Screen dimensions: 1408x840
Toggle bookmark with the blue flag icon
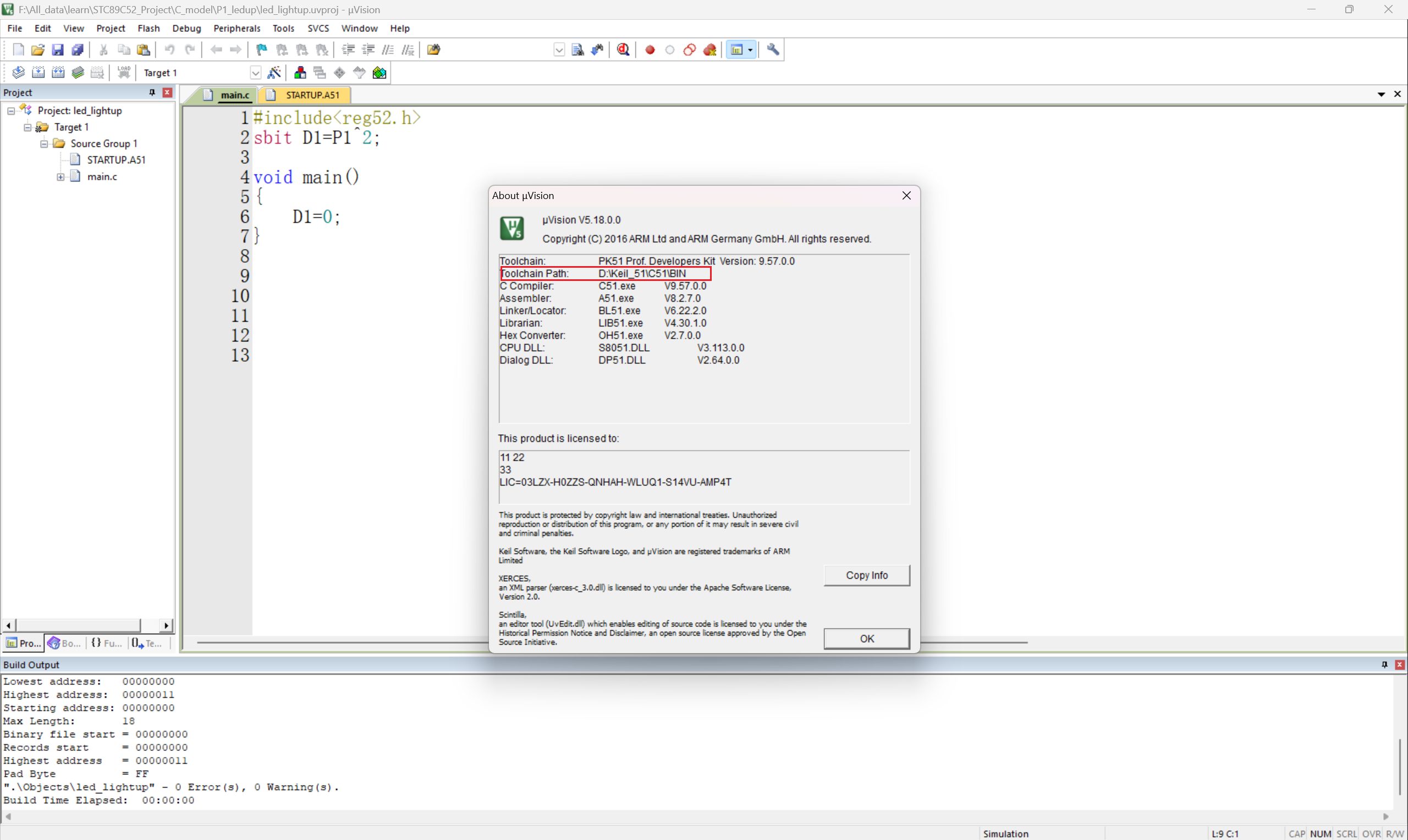tap(261, 50)
